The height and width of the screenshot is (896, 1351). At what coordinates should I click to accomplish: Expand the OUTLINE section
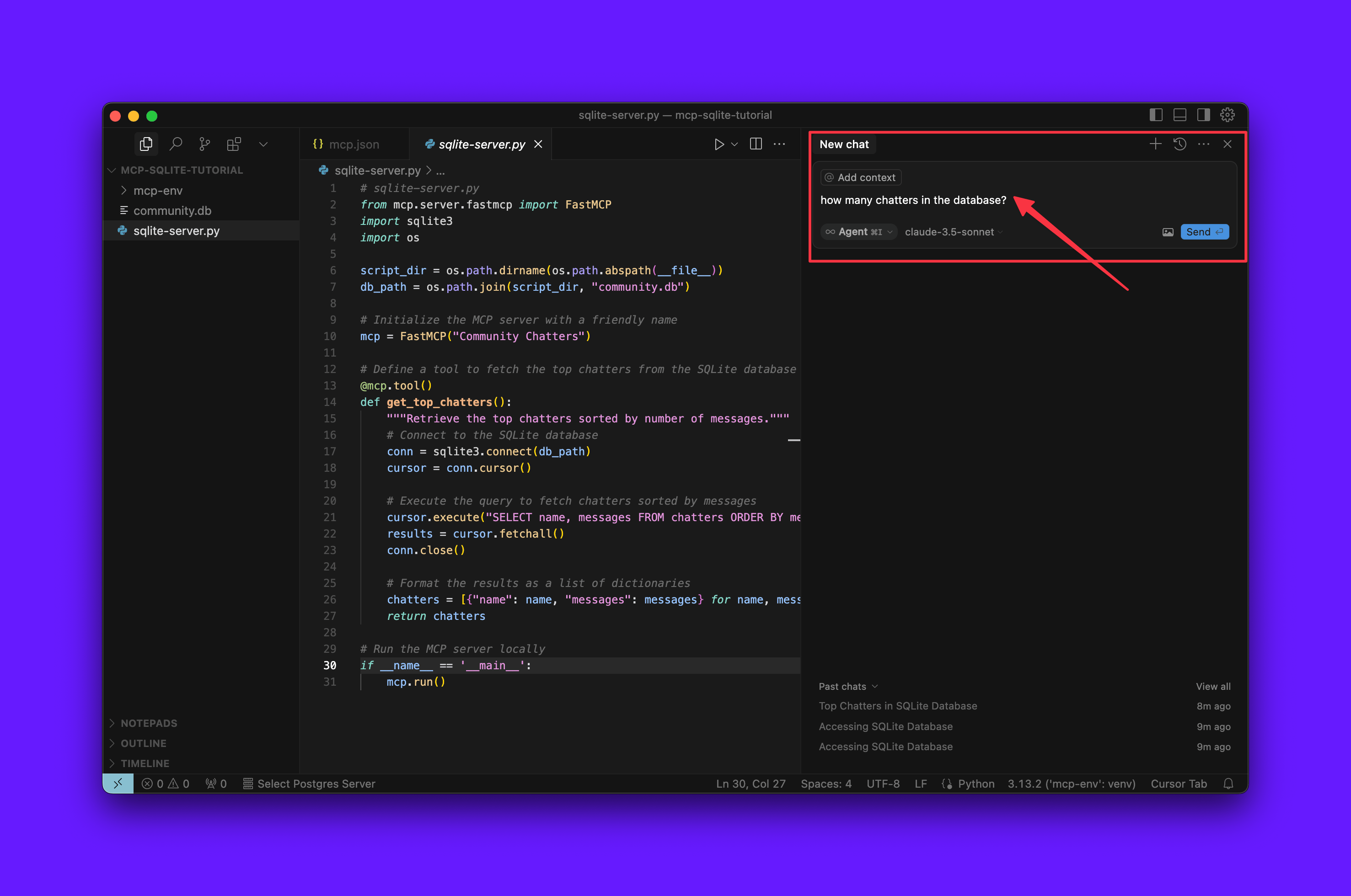tap(201, 743)
